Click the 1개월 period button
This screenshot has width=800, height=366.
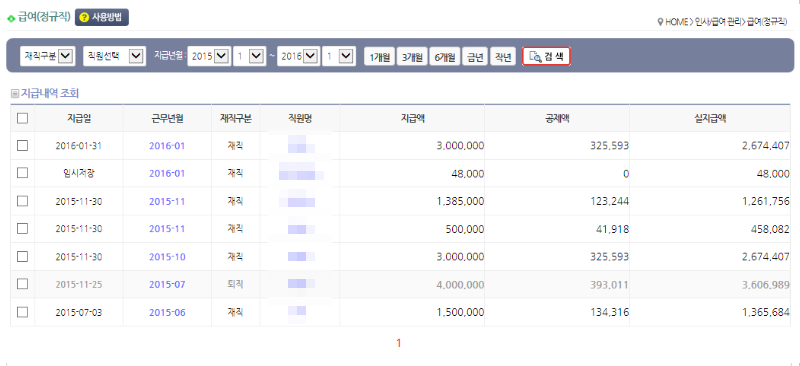pos(379,57)
